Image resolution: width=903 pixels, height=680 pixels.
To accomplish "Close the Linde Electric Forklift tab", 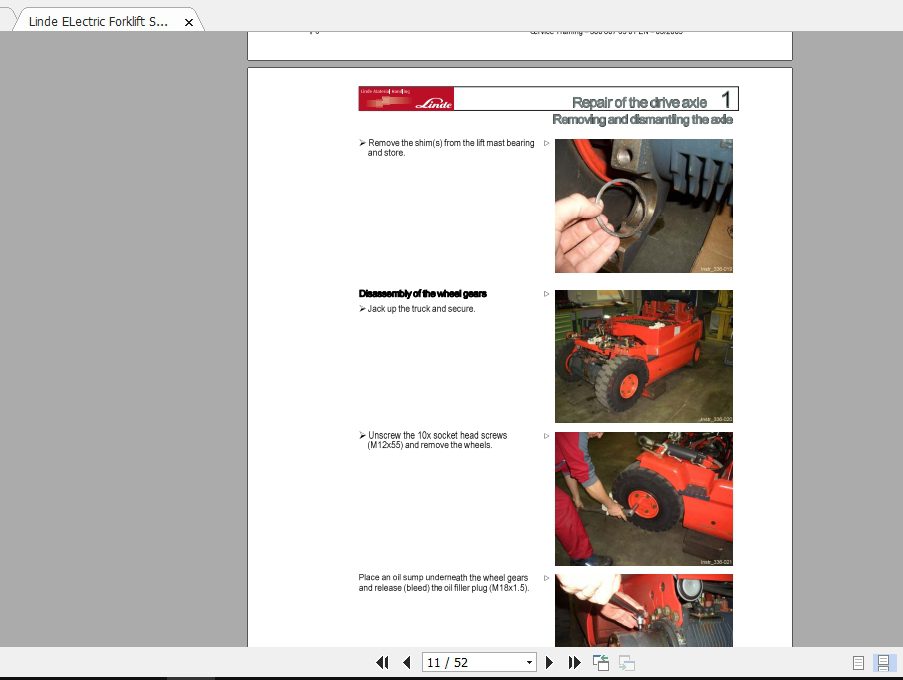I will click(x=188, y=22).
